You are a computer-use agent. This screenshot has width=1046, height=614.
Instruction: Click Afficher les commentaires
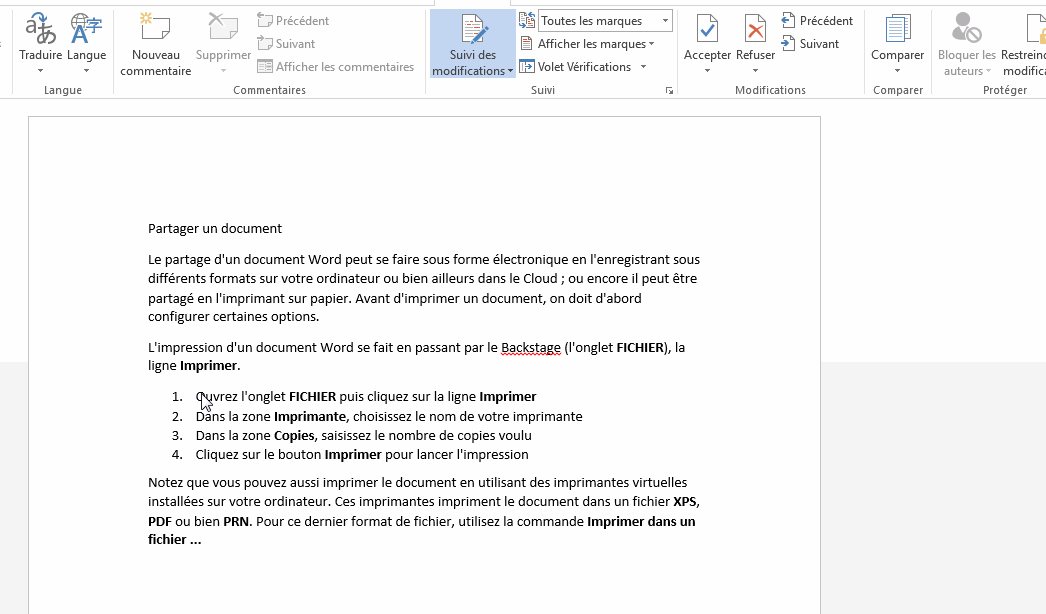click(336, 67)
